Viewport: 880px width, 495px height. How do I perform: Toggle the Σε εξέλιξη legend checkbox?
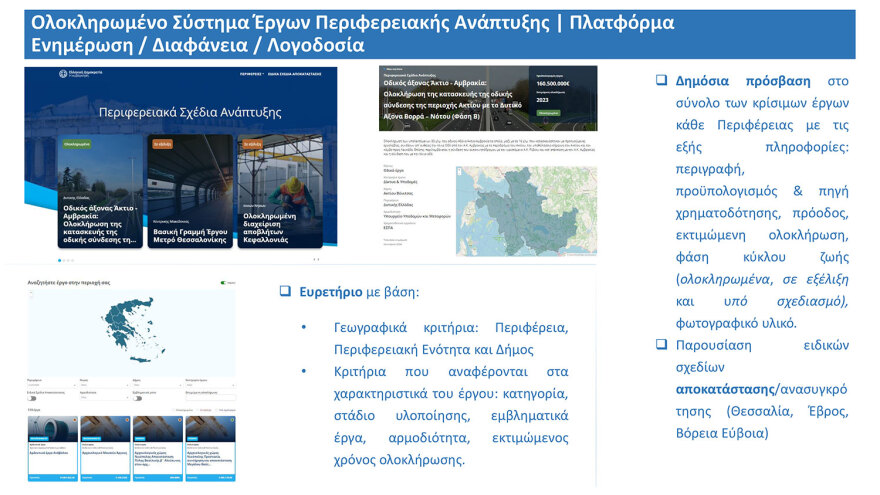tap(198, 410)
